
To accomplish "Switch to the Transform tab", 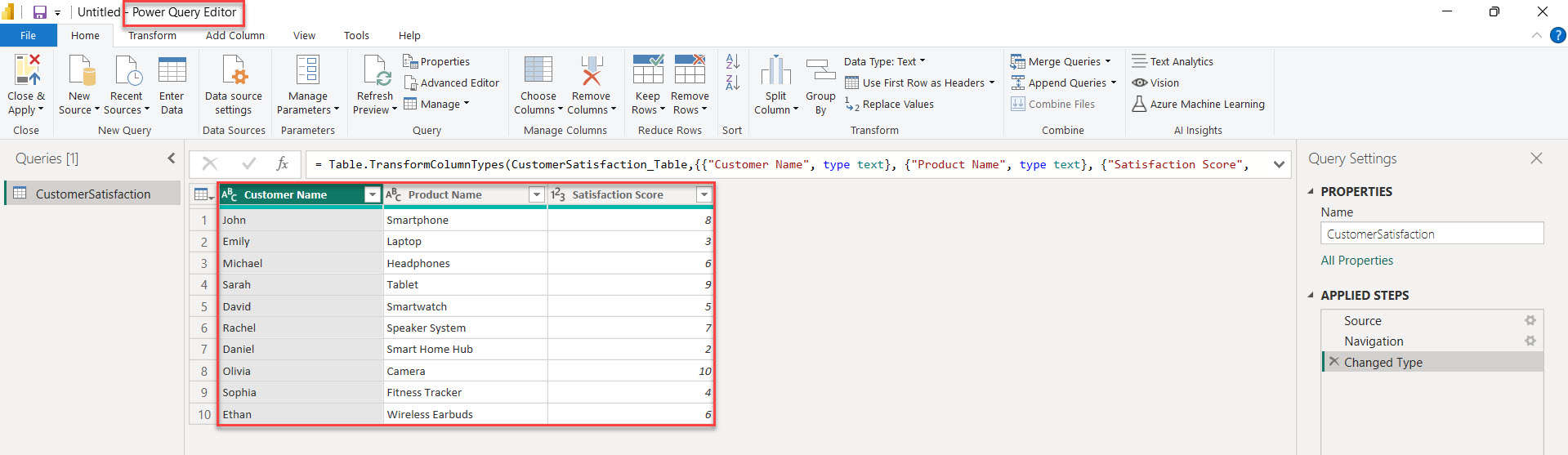I will point(152,35).
